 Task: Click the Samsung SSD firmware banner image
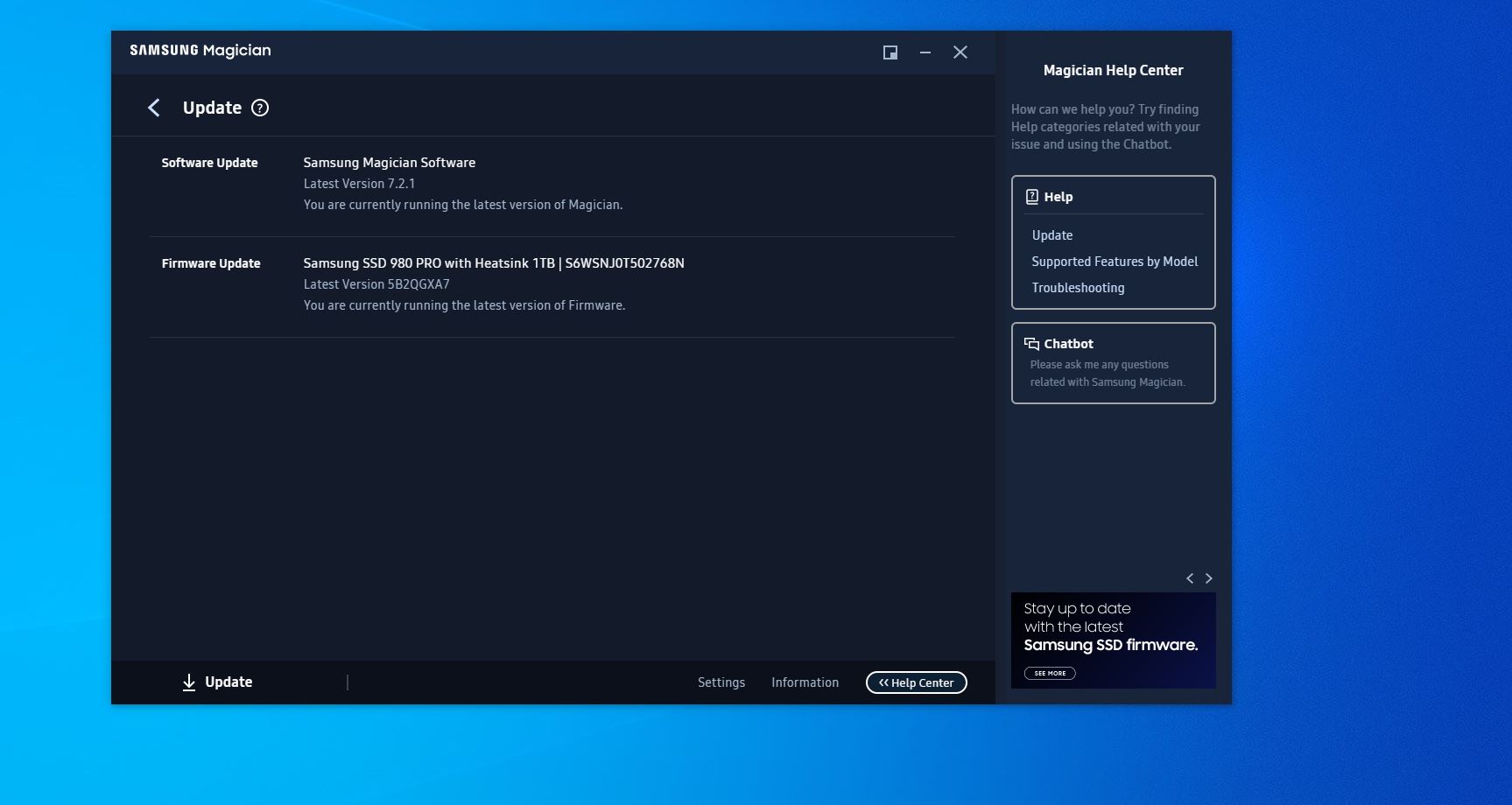pyautogui.click(x=1113, y=639)
